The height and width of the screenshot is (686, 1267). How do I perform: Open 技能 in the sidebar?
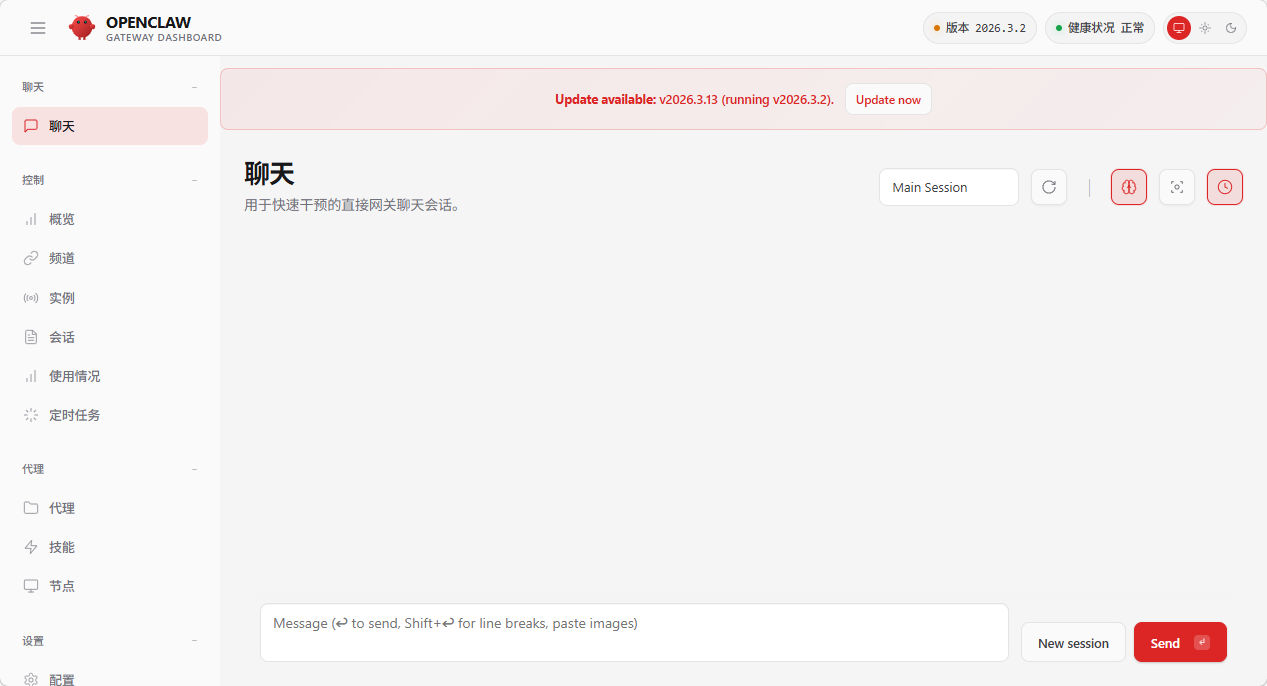click(62, 547)
